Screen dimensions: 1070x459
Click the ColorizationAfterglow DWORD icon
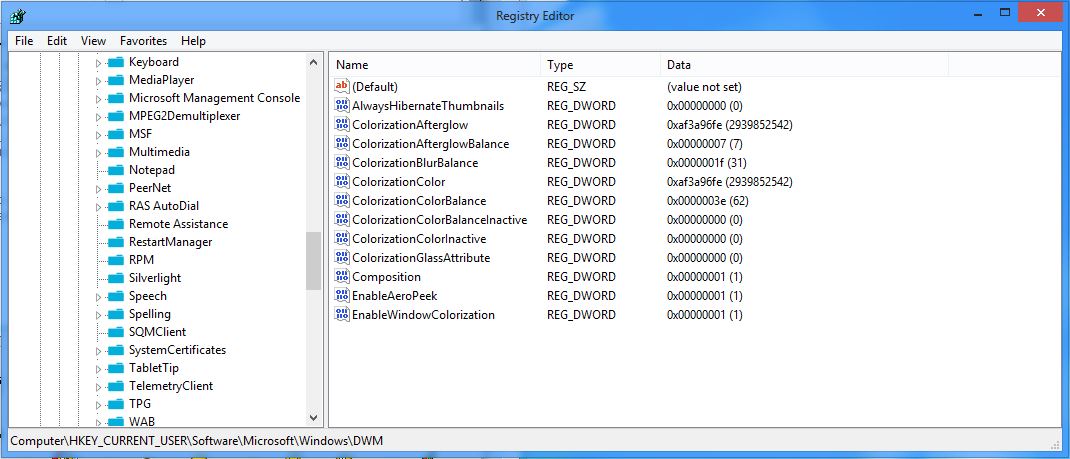pyautogui.click(x=342, y=125)
